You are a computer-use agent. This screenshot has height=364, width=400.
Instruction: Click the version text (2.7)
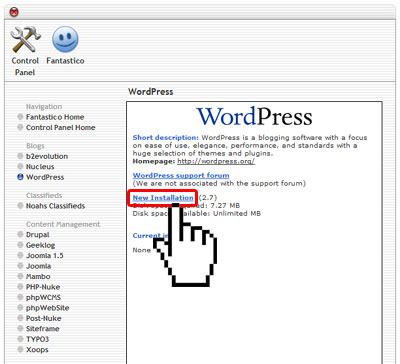pos(208,198)
